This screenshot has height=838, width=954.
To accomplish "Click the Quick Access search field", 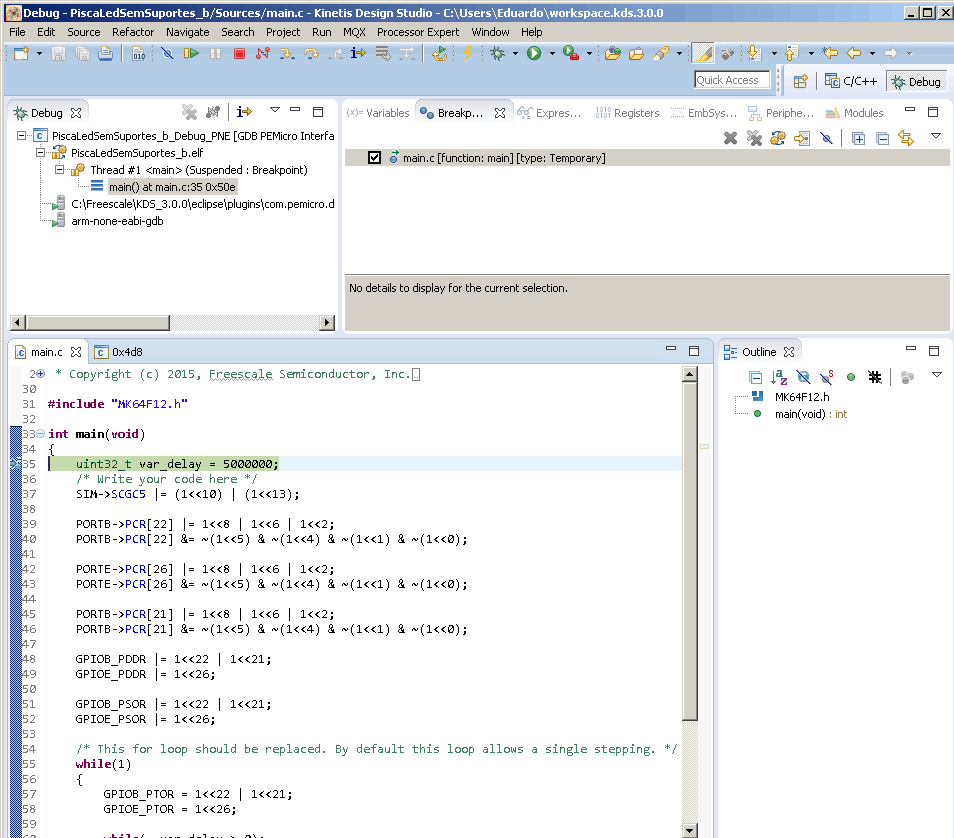I will [x=732, y=80].
